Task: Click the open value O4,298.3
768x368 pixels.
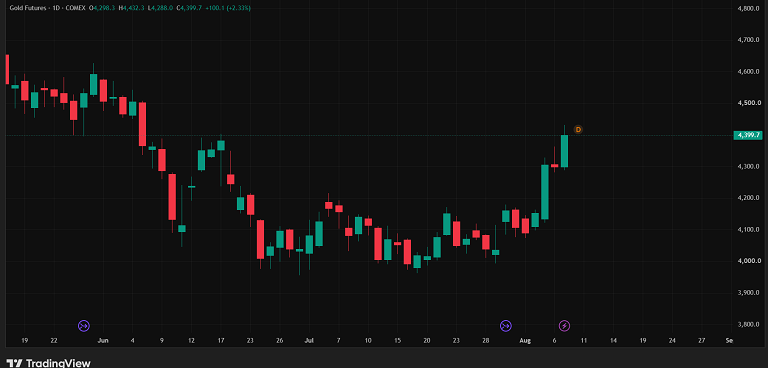Action: click(x=103, y=8)
